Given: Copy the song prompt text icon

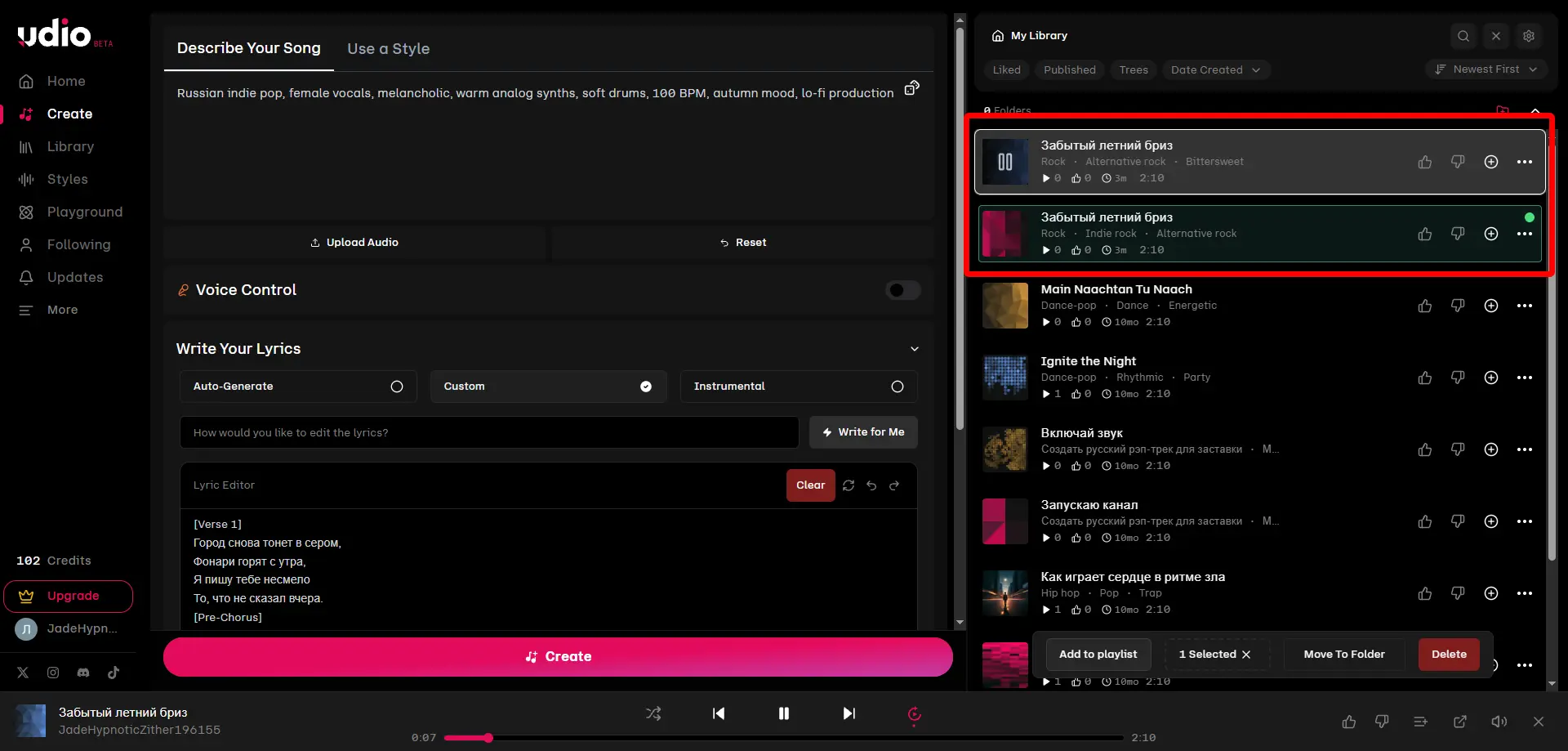Looking at the screenshot, I should [912, 87].
